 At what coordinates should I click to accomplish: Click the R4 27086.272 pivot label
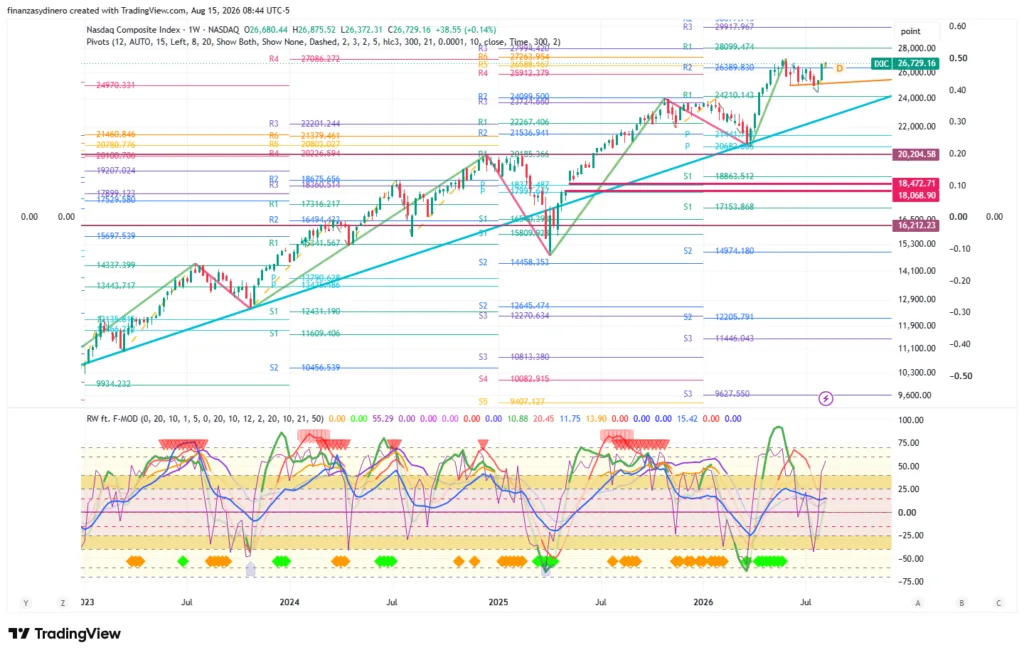coord(304,59)
